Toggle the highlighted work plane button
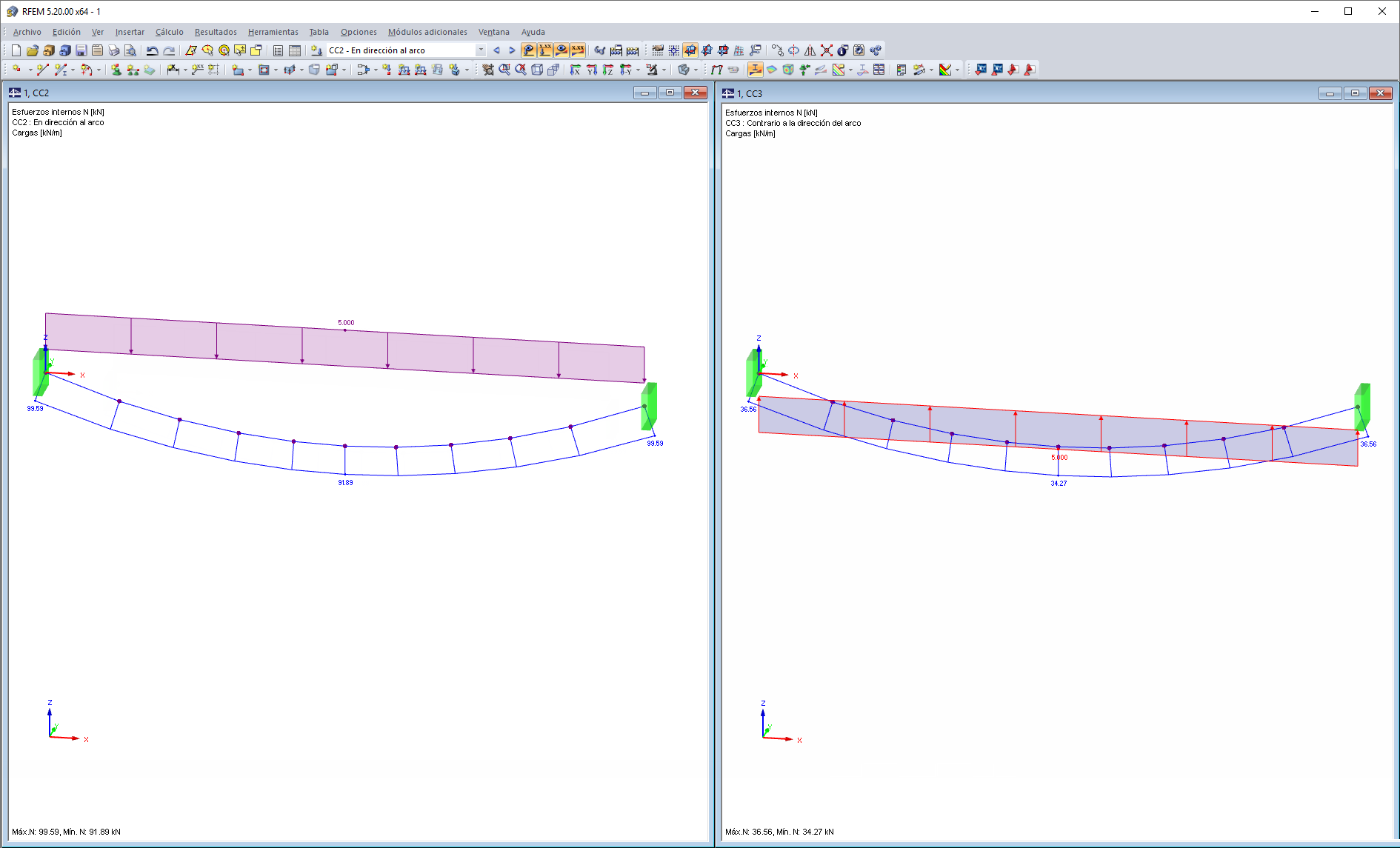The height and width of the screenshot is (848, 1400). (690, 50)
